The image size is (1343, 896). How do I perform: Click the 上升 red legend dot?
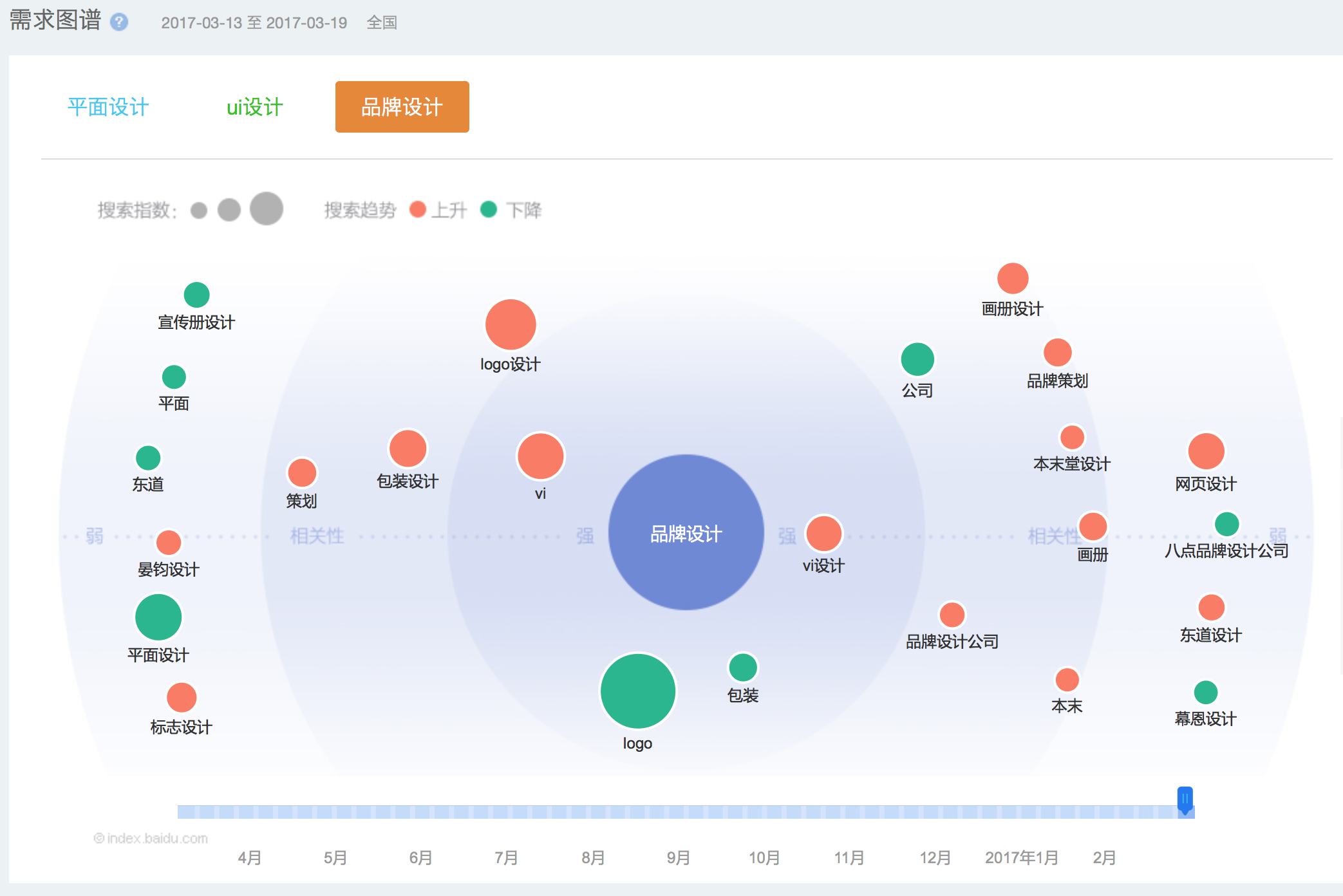418,209
